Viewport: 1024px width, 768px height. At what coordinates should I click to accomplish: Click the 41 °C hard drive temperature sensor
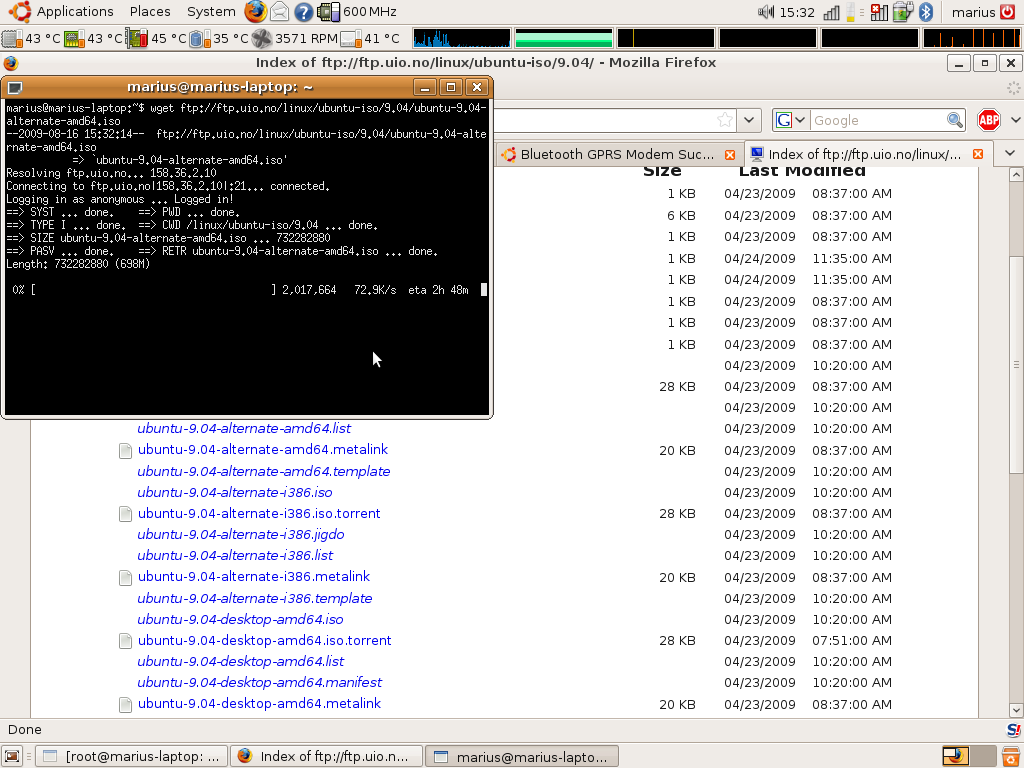[x=370, y=39]
